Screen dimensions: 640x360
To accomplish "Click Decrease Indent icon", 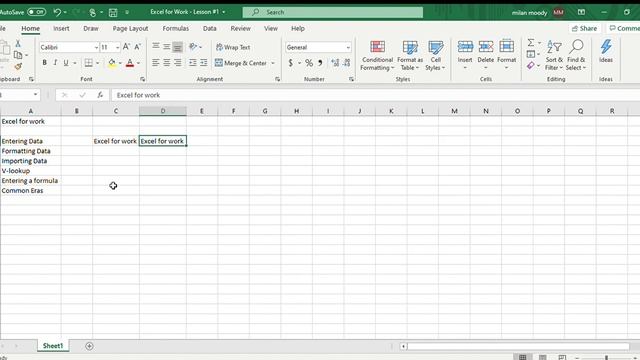I will point(193,63).
